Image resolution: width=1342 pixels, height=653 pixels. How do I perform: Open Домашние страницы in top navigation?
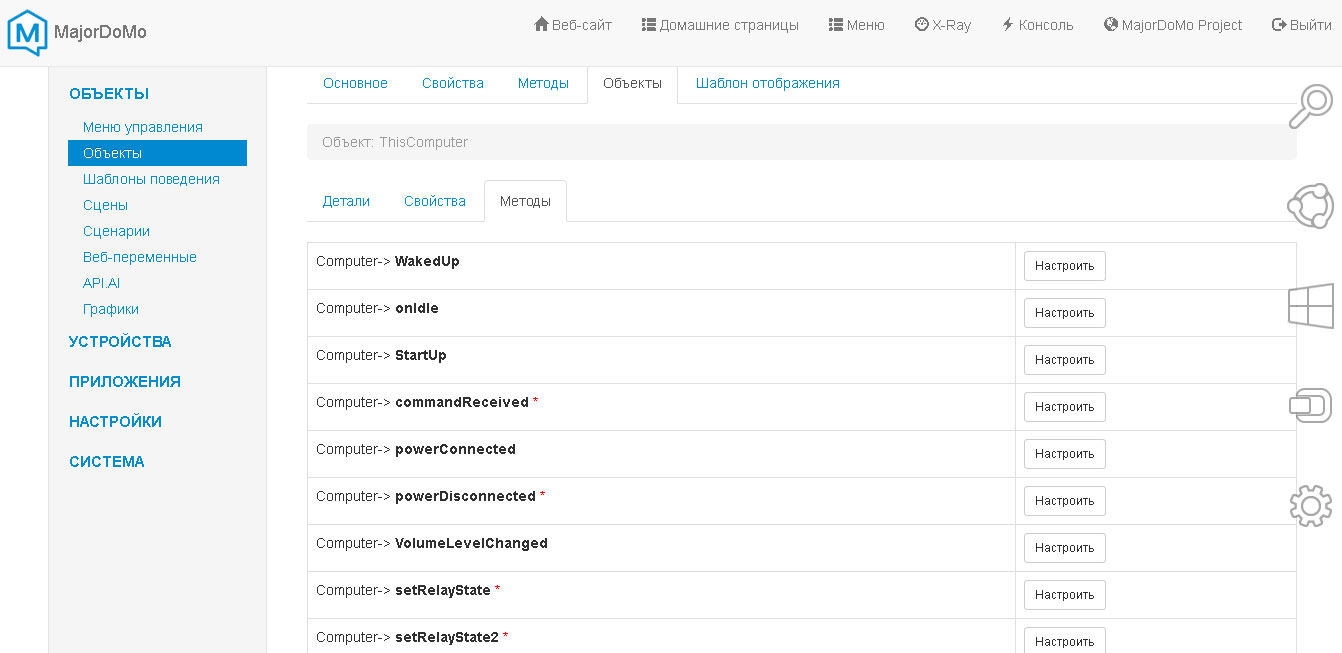pyautogui.click(x=720, y=25)
